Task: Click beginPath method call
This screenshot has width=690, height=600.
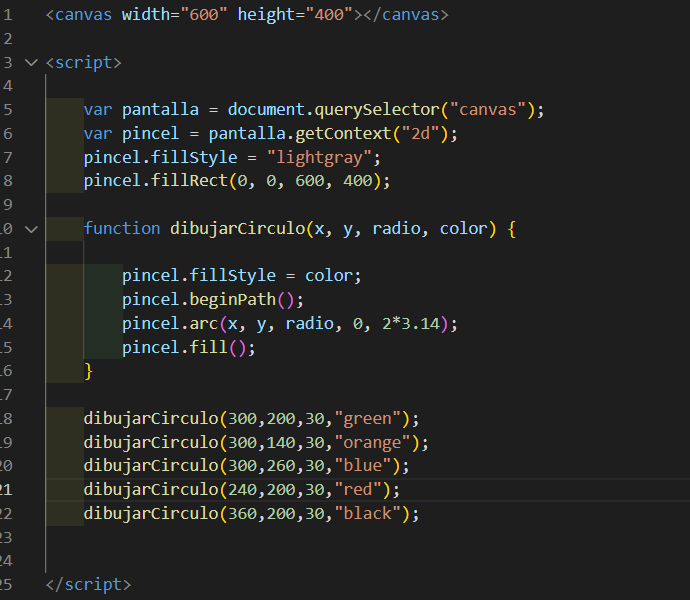Action: [x=232, y=300]
